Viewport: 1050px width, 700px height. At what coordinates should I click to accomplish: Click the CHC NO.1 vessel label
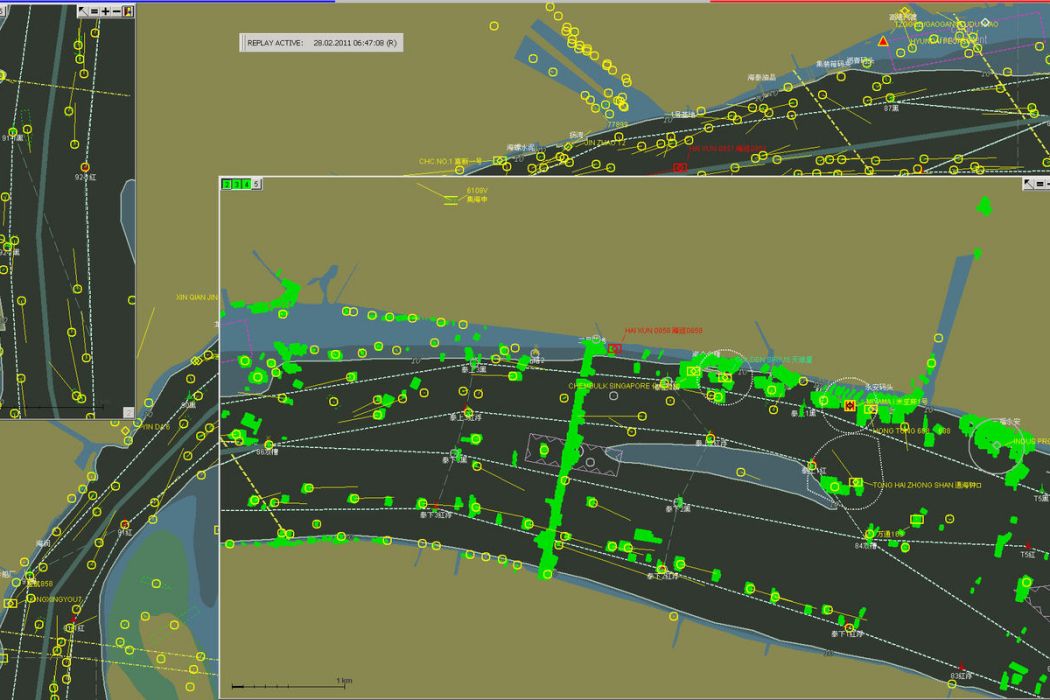click(x=450, y=161)
